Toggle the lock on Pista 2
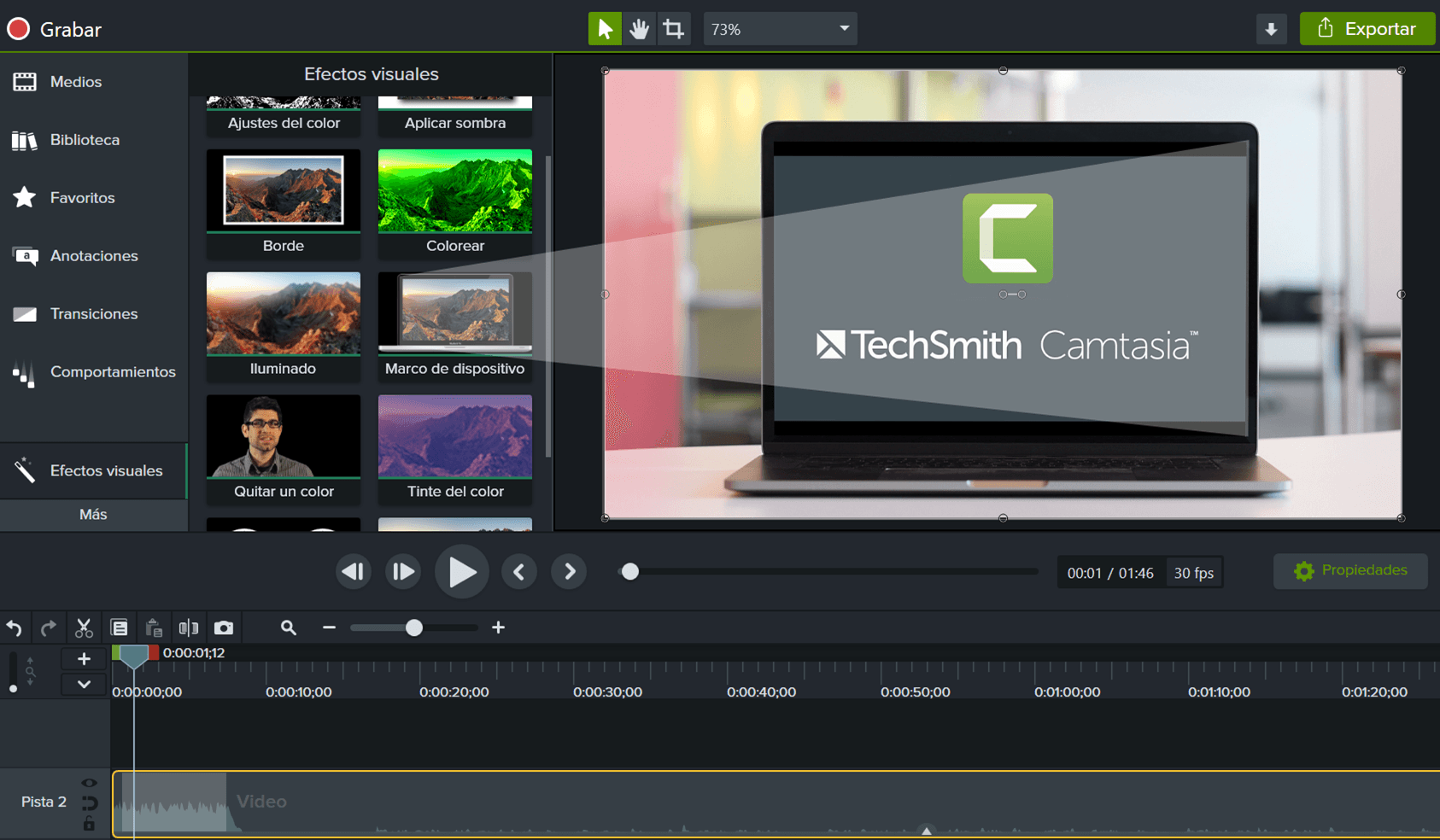The height and width of the screenshot is (840, 1440). pyautogui.click(x=89, y=824)
